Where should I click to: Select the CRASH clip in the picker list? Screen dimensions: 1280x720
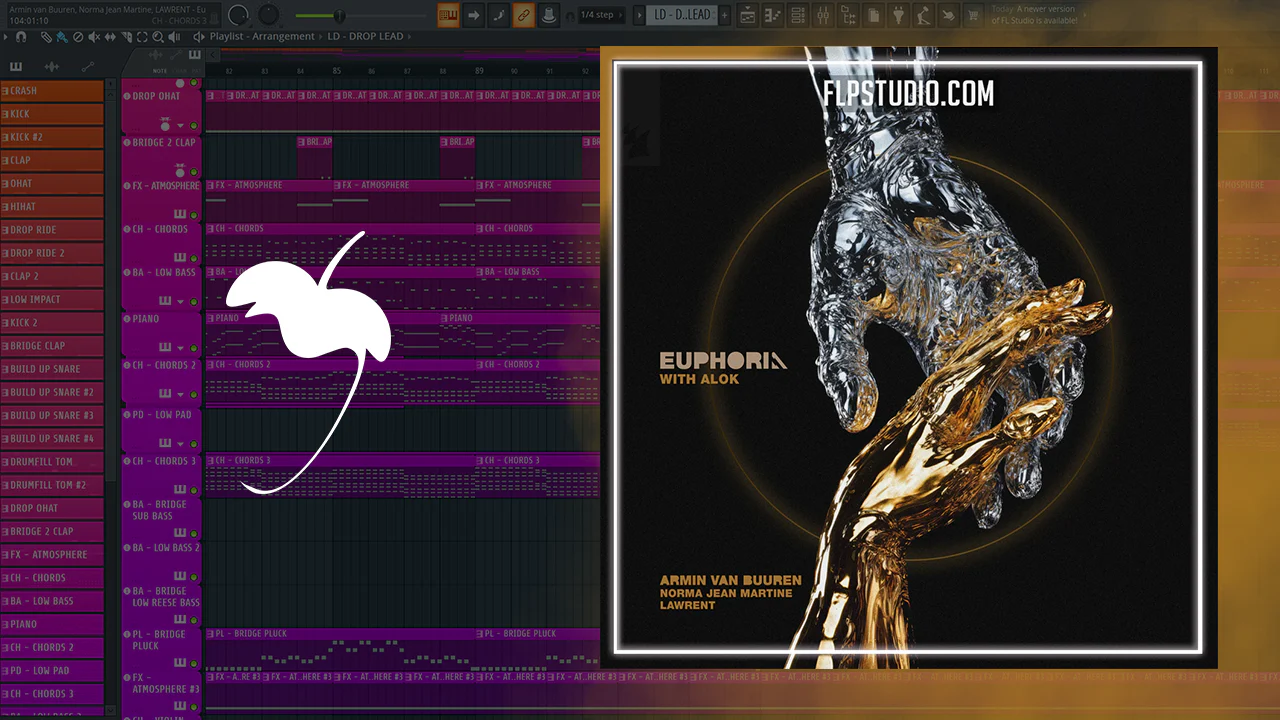click(52, 91)
